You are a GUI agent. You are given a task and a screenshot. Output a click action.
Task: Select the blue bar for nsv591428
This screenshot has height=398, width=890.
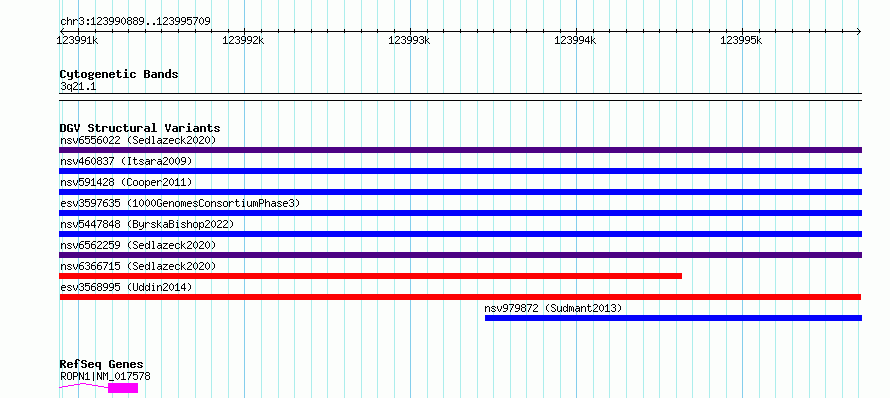tap(460, 192)
